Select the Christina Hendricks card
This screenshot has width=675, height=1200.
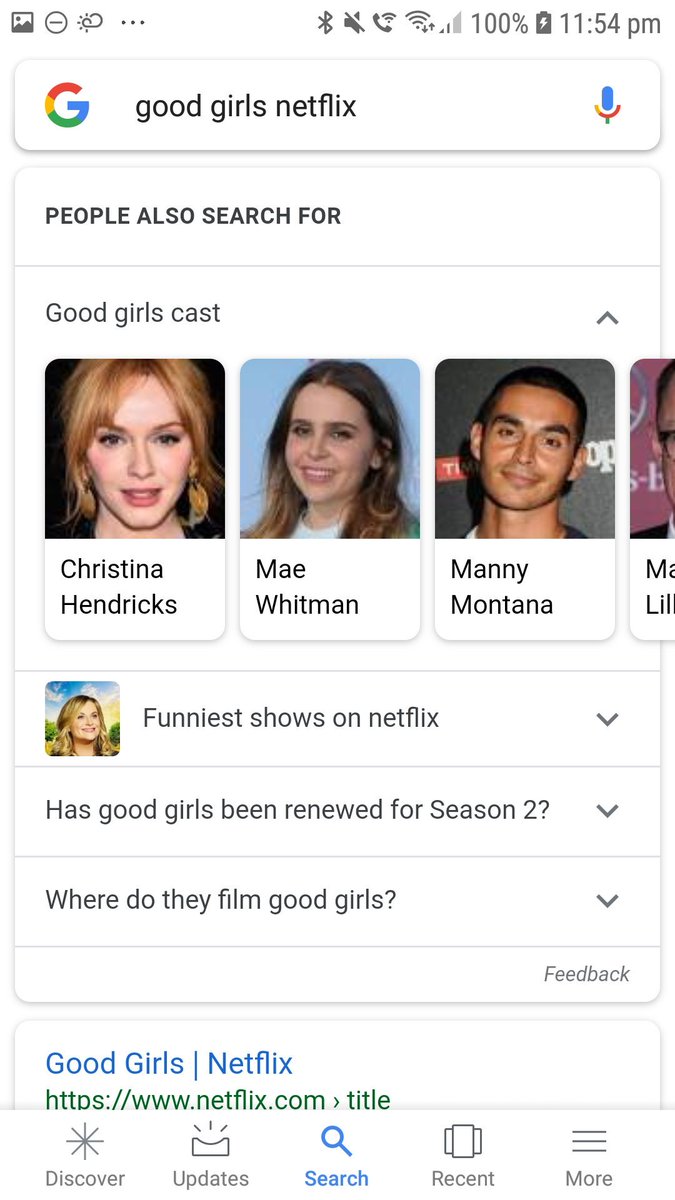tap(135, 499)
